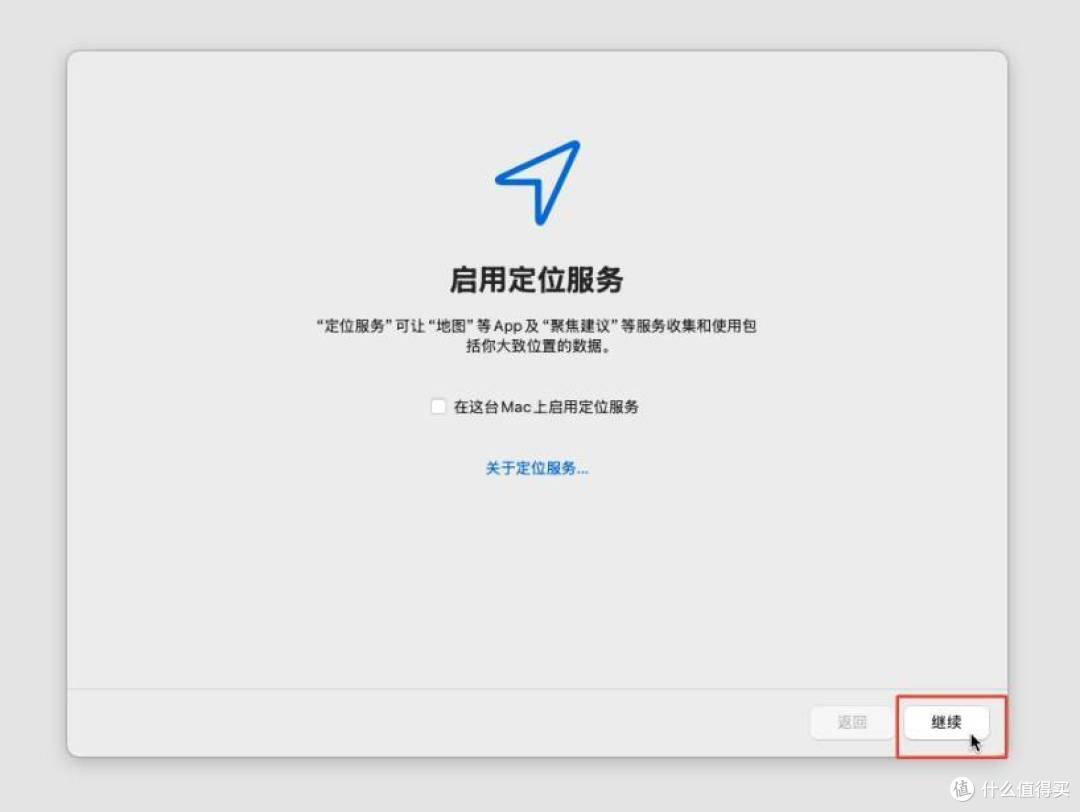Click 返回 to go back
1080x812 pixels.
851,722
